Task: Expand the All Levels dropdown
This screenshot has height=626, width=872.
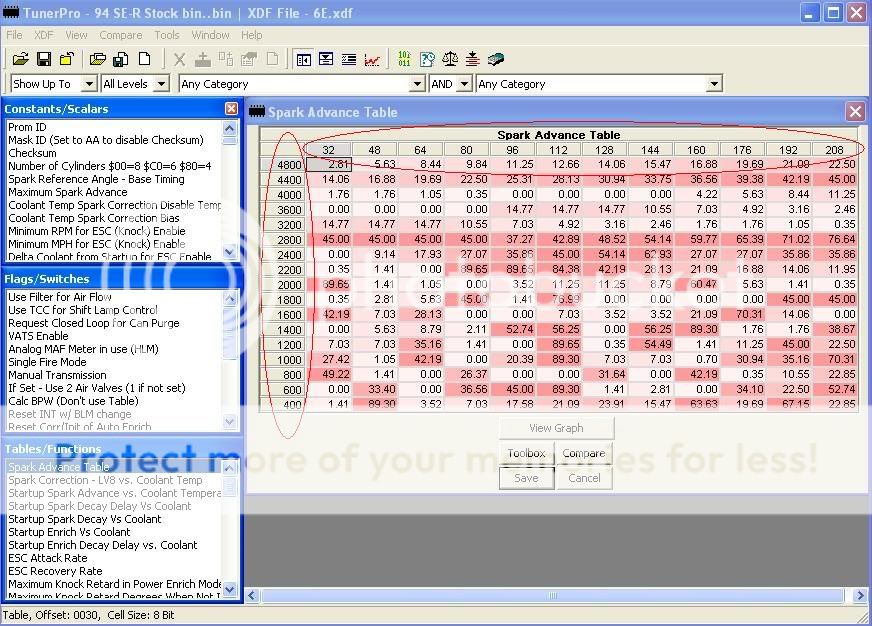Action: point(166,85)
